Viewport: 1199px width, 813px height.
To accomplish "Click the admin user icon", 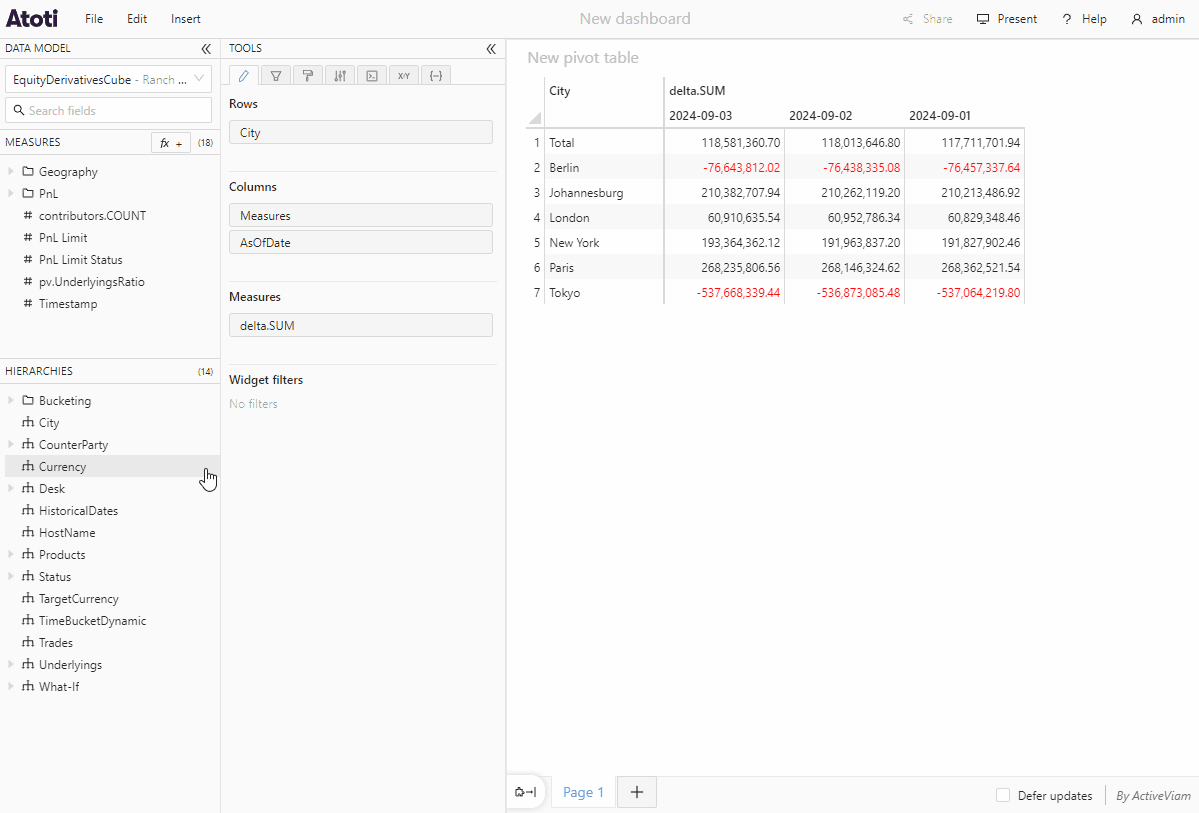I will [x=1137, y=19].
